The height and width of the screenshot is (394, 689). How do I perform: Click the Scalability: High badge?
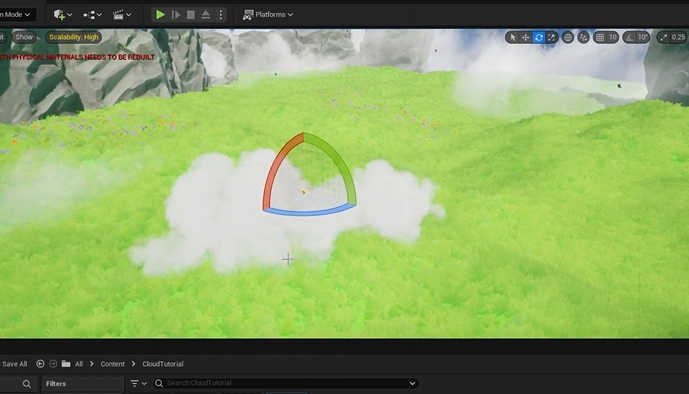pos(74,37)
